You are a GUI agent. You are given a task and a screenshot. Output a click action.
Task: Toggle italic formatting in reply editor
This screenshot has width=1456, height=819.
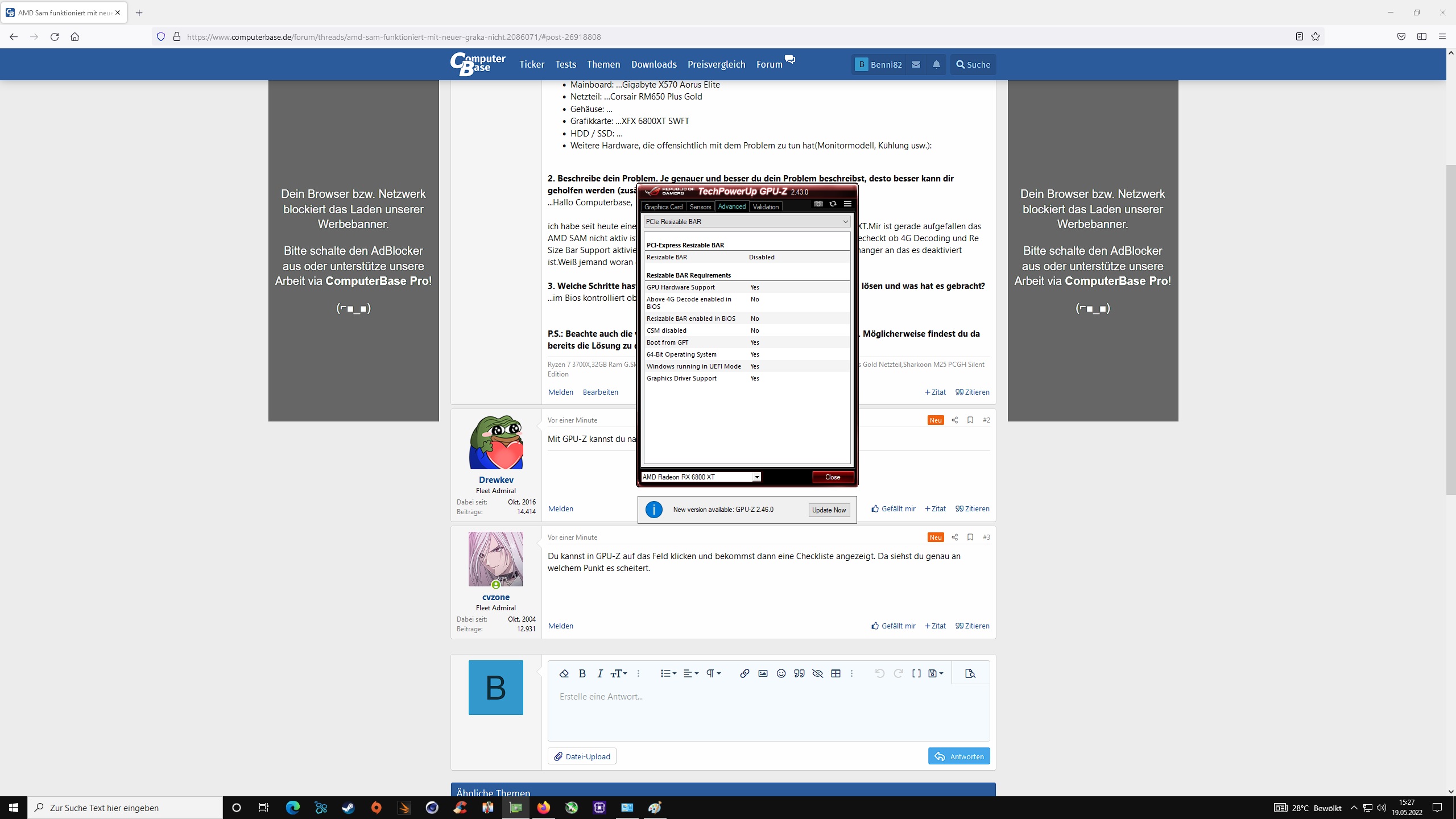(x=599, y=673)
